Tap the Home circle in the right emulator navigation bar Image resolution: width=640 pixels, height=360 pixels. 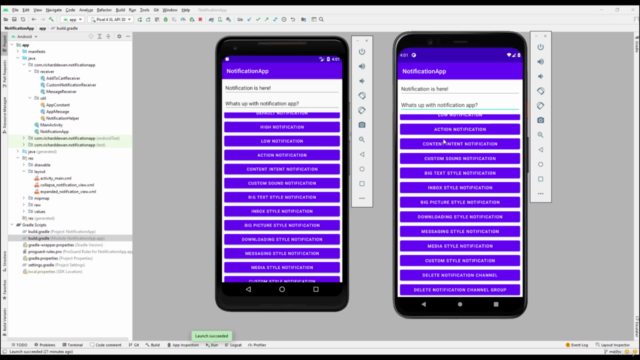coord(460,304)
